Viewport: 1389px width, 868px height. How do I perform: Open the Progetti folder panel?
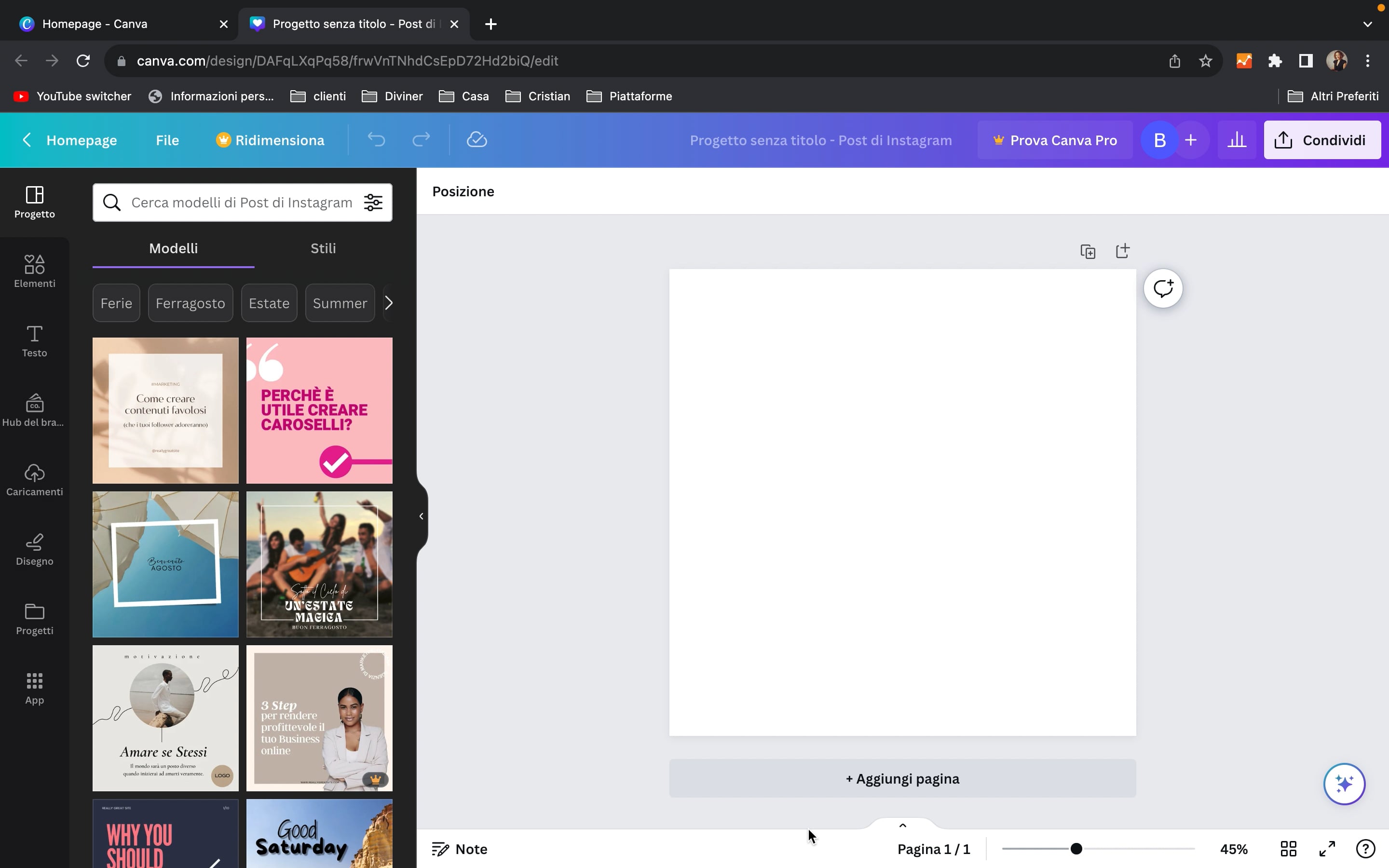(x=34, y=619)
